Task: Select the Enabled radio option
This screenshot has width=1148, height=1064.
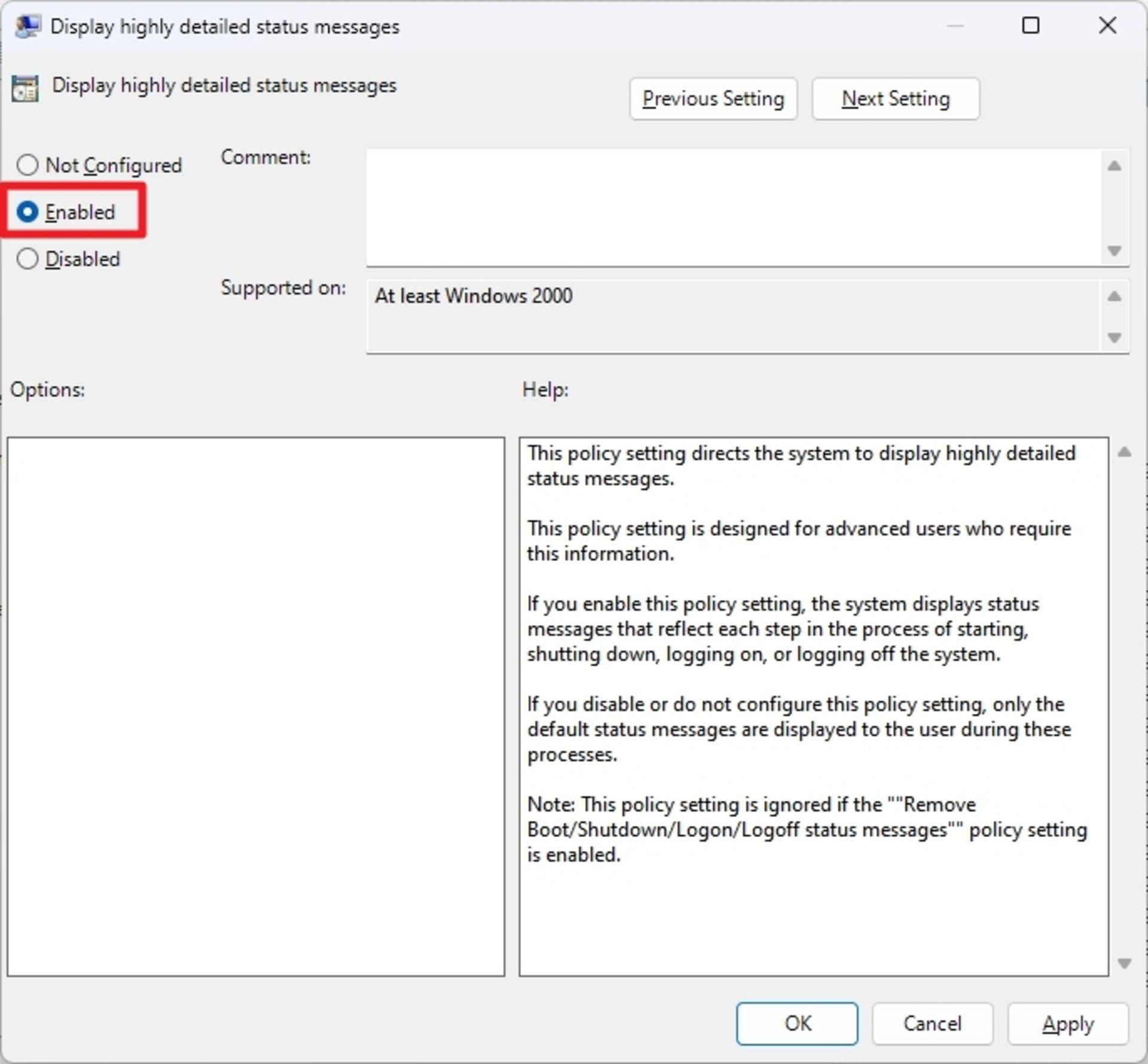Action: pyautogui.click(x=28, y=212)
